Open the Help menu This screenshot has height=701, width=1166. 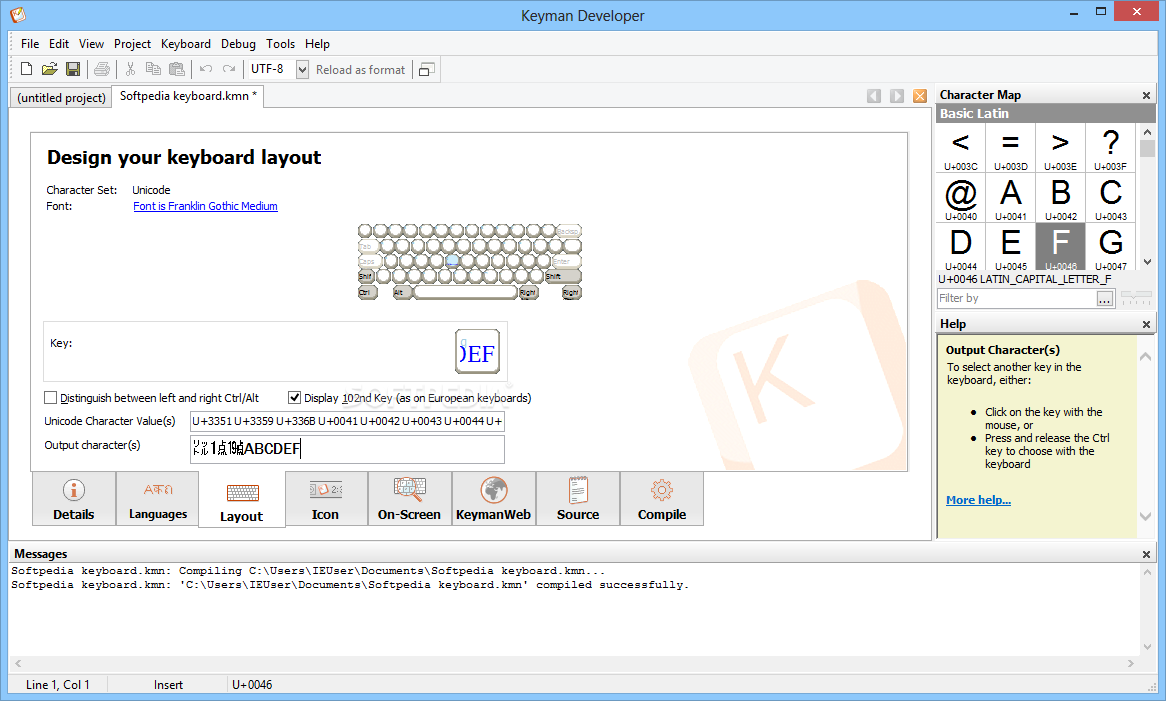tap(317, 44)
